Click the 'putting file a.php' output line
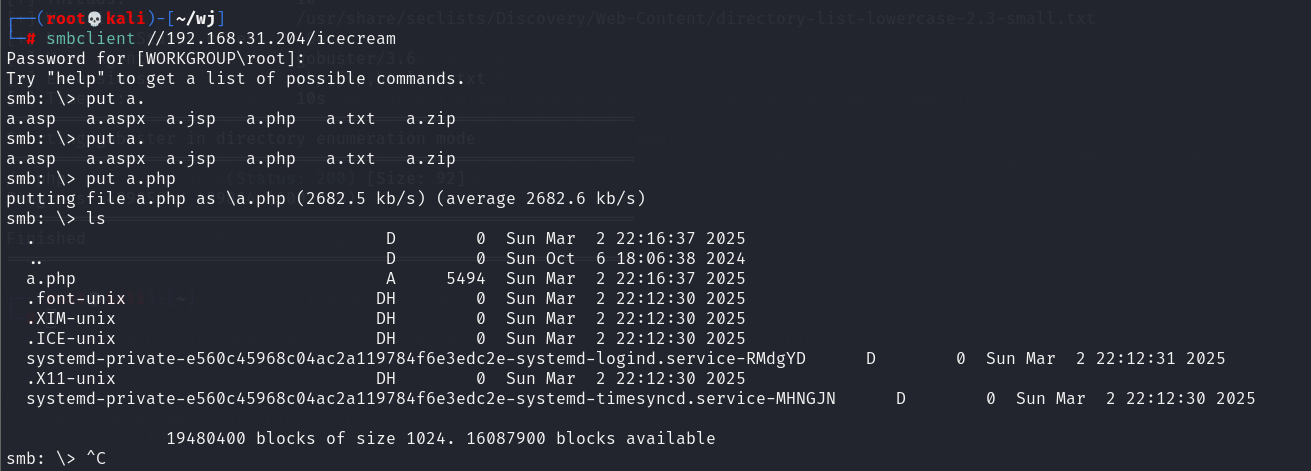The width and height of the screenshot is (1311, 471). click(326, 198)
